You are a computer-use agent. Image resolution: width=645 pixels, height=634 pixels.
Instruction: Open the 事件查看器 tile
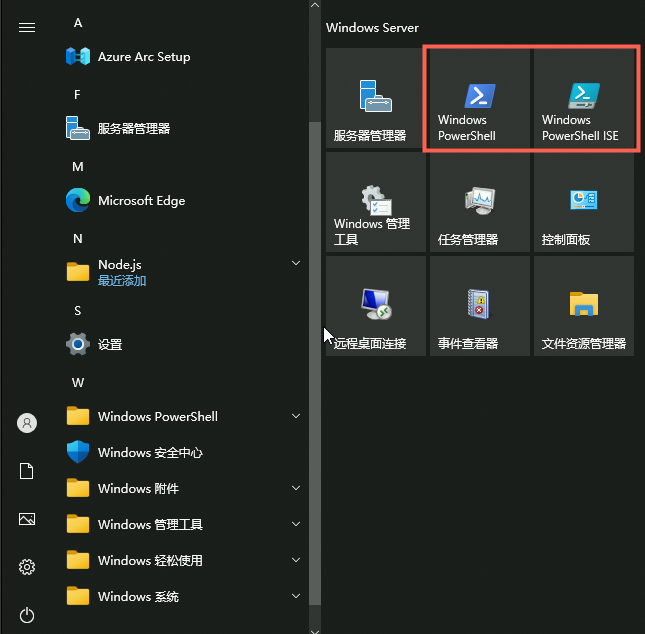pyautogui.click(x=480, y=306)
